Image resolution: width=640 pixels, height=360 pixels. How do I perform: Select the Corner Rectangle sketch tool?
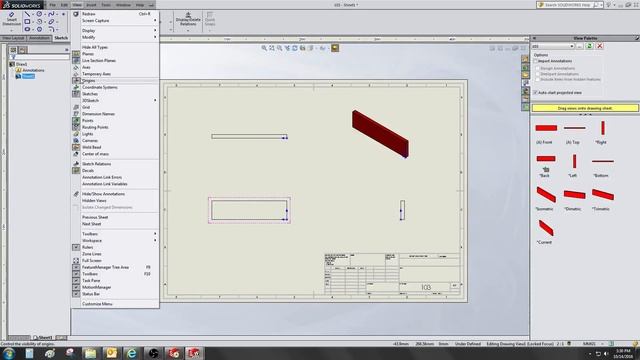click(x=27, y=22)
